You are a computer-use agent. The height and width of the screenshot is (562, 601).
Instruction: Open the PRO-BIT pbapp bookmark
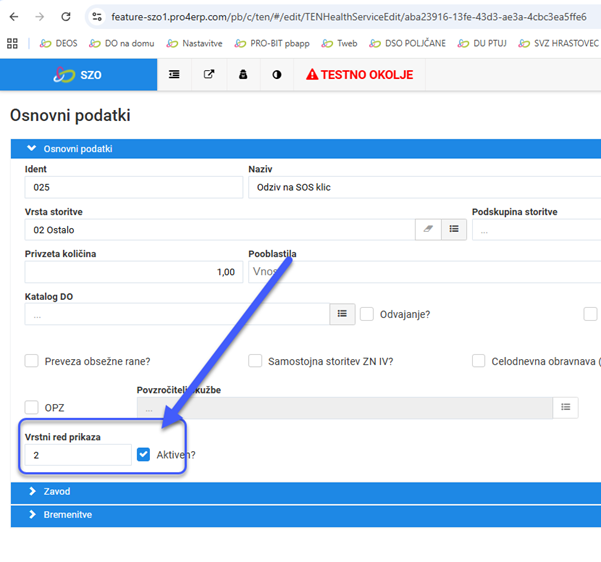pos(272,43)
